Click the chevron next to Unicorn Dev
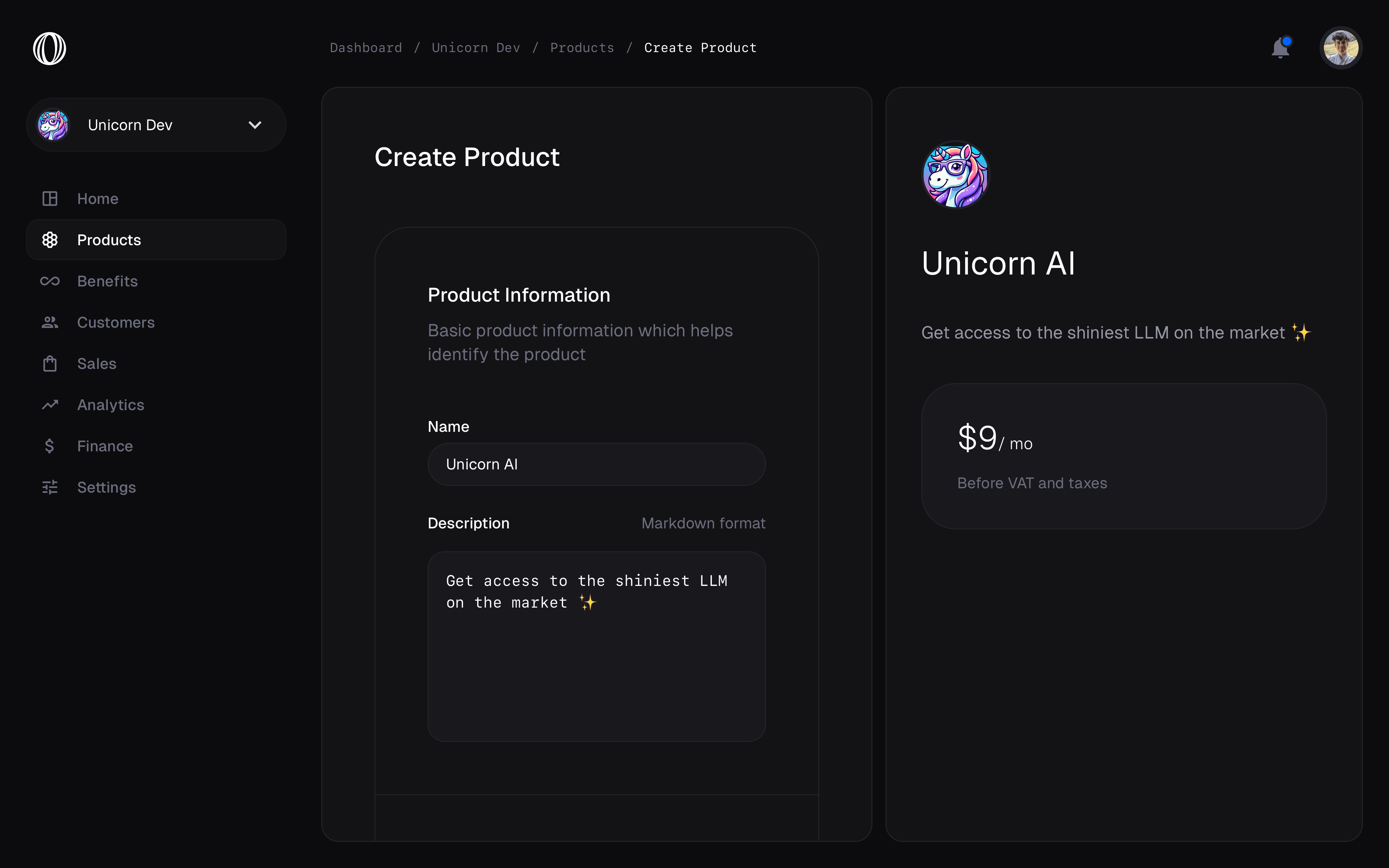1389x868 pixels. coord(255,125)
